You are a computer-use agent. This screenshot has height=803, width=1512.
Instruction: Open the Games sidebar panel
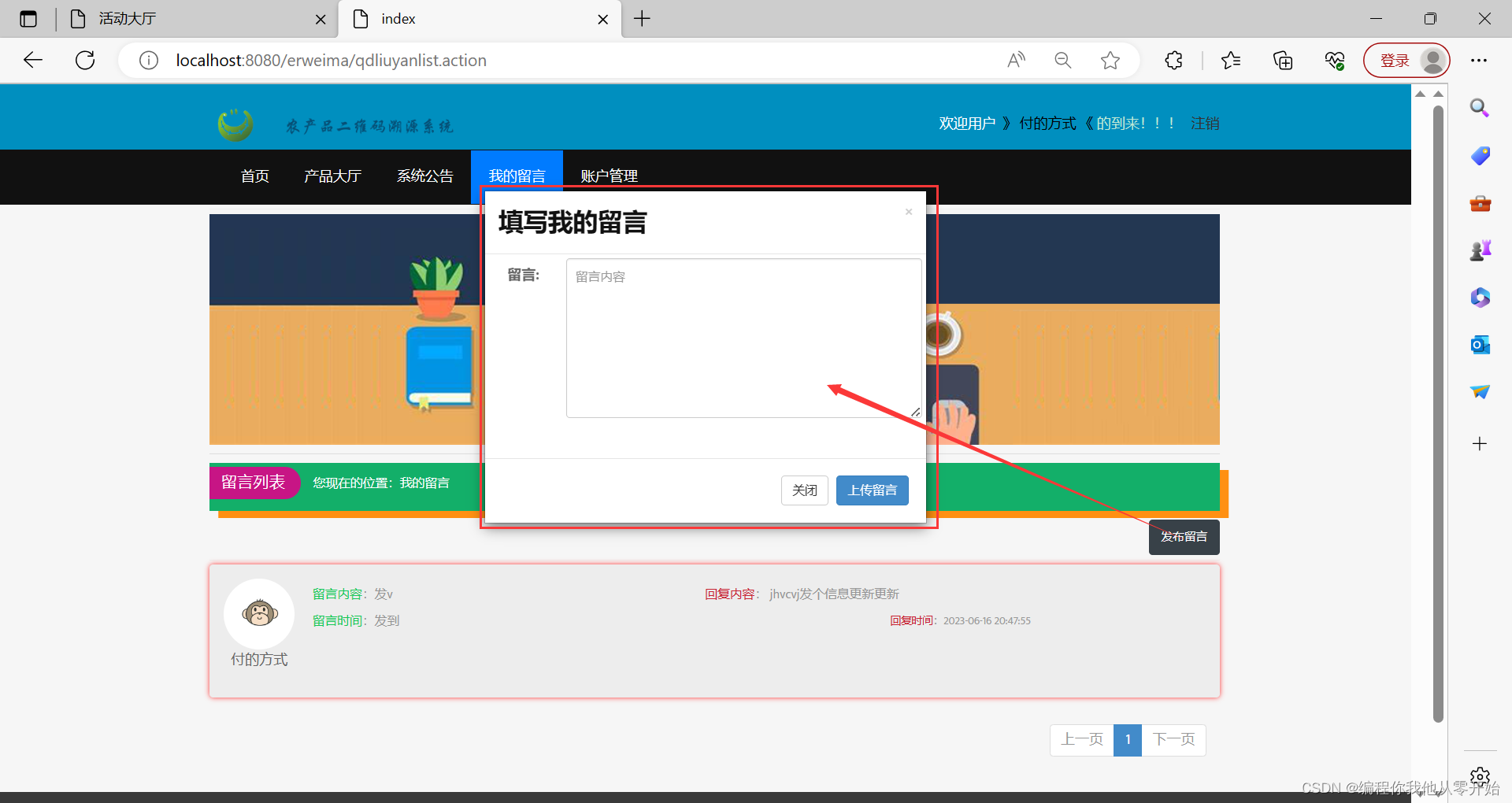1480,250
